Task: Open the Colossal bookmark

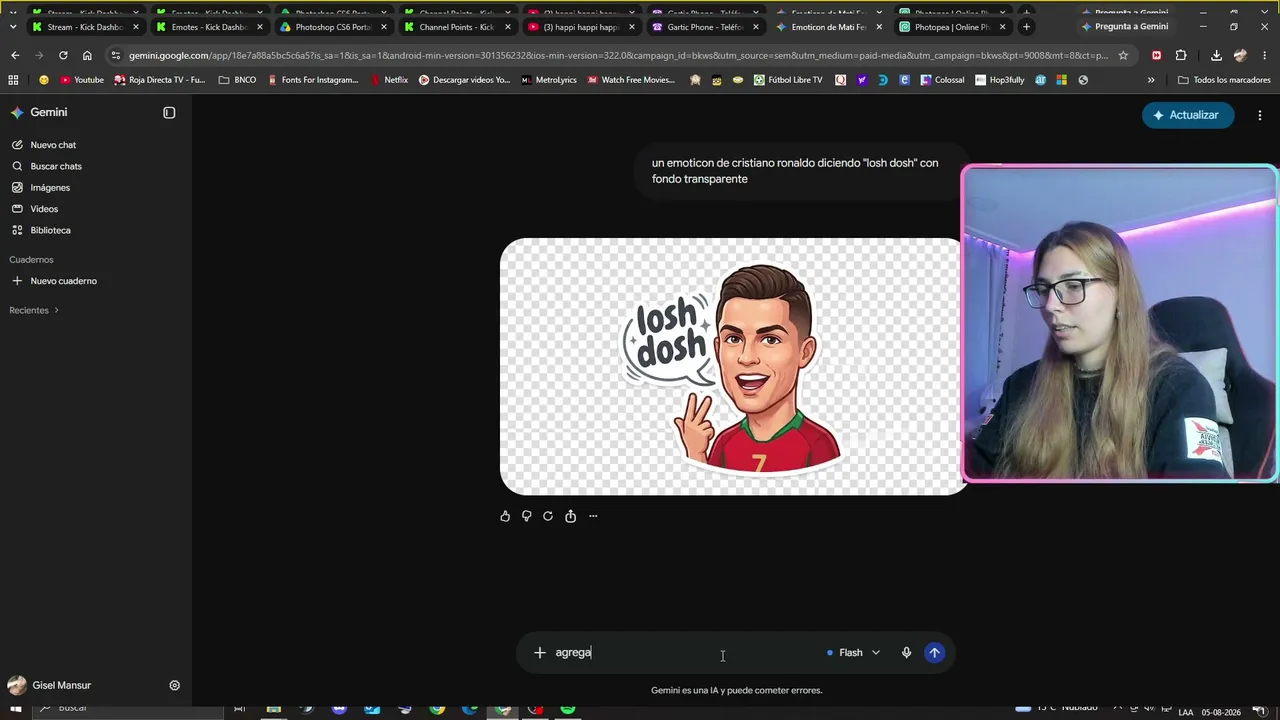Action: [x=942, y=80]
